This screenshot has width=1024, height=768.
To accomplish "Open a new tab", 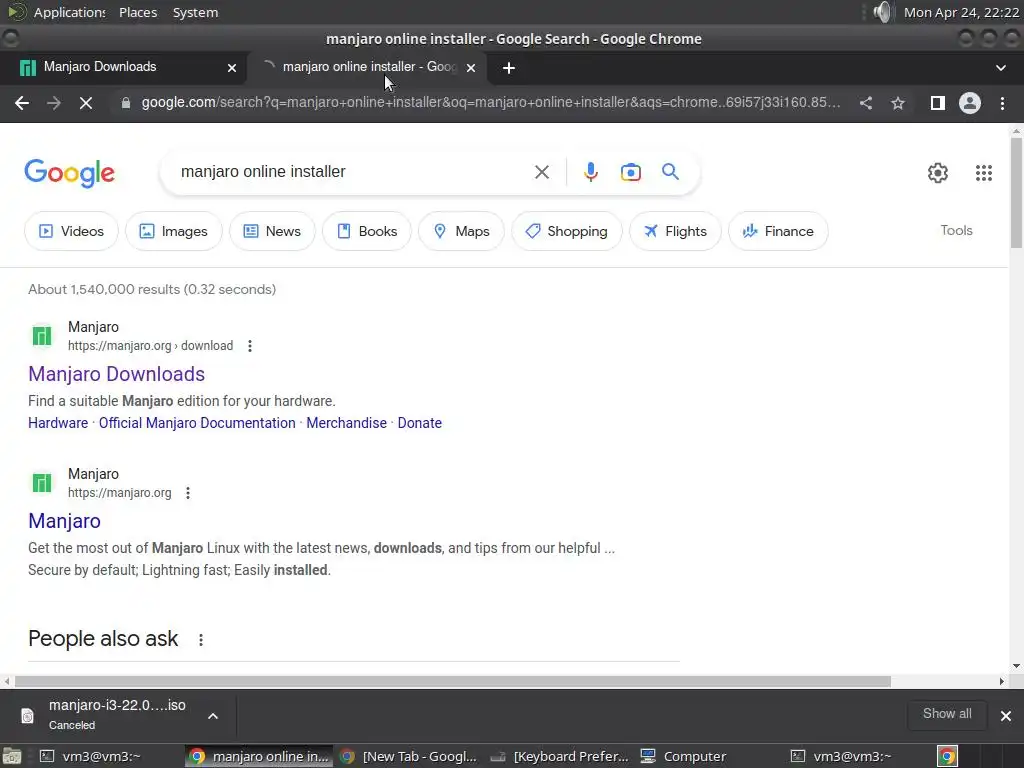I will point(509,68).
